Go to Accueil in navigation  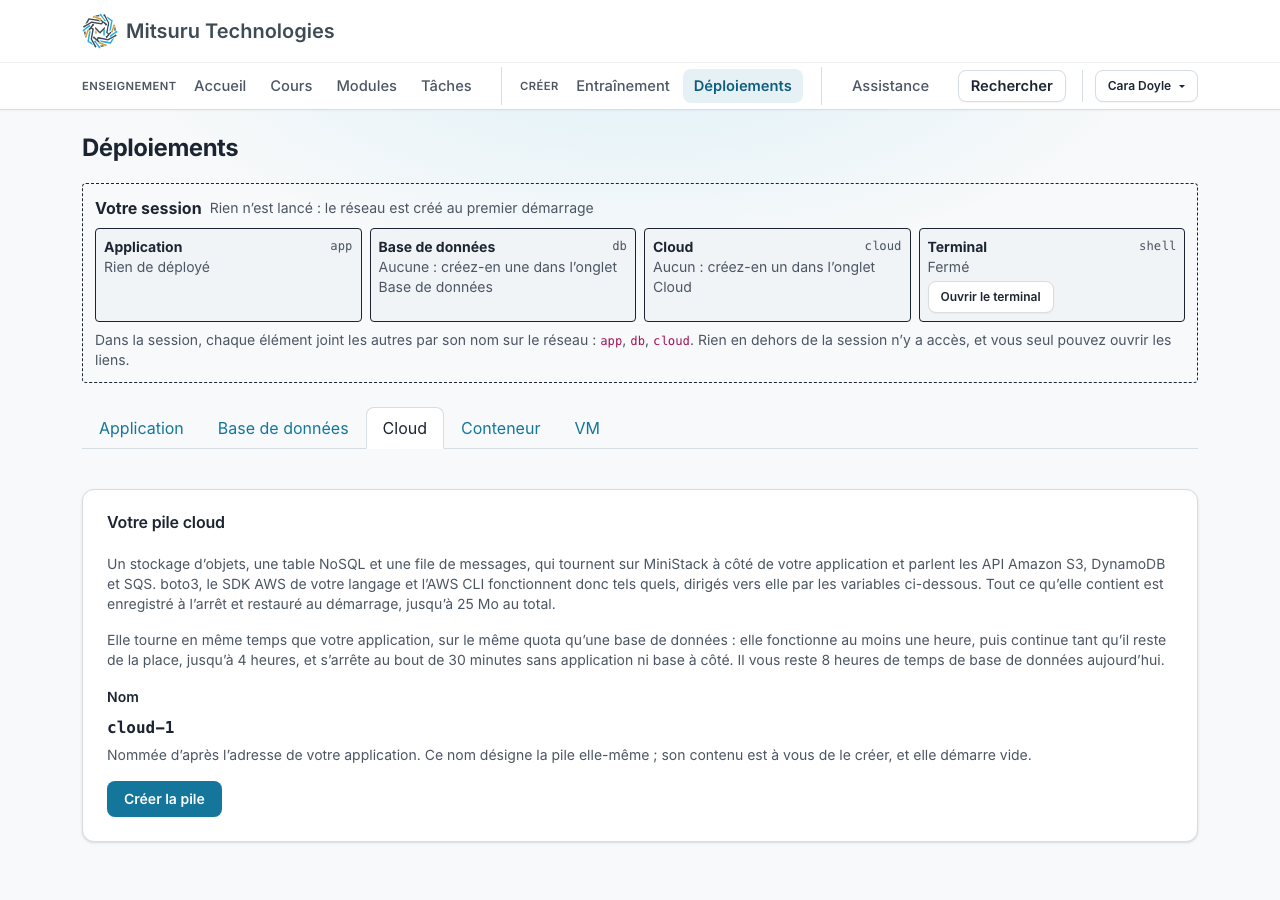[220, 86]
